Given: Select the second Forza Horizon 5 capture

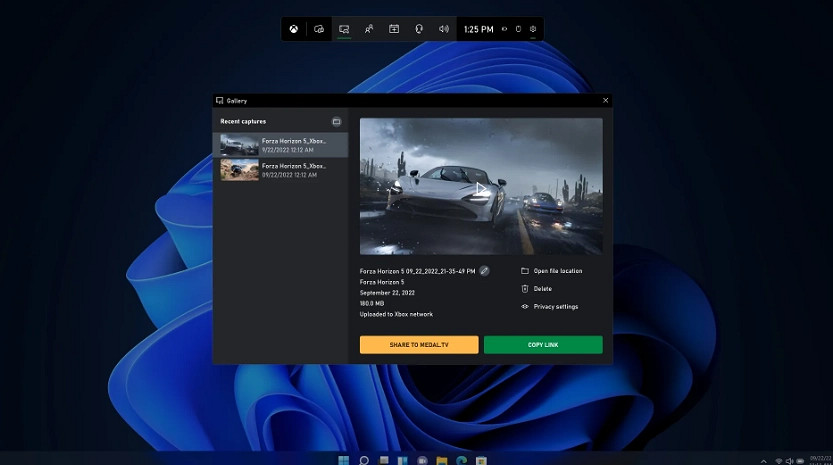Looking at the screenshot, I should tap(280, 169).
